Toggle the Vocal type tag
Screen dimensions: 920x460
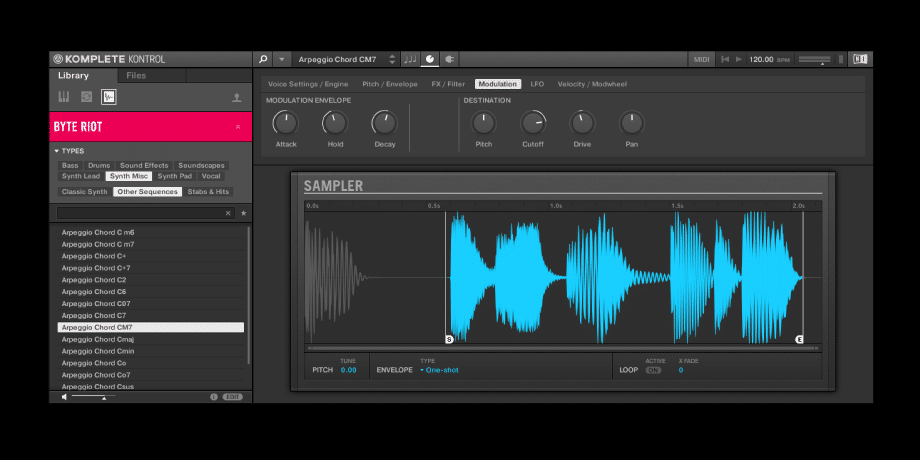pyautogui.click(x=211, y=176)
